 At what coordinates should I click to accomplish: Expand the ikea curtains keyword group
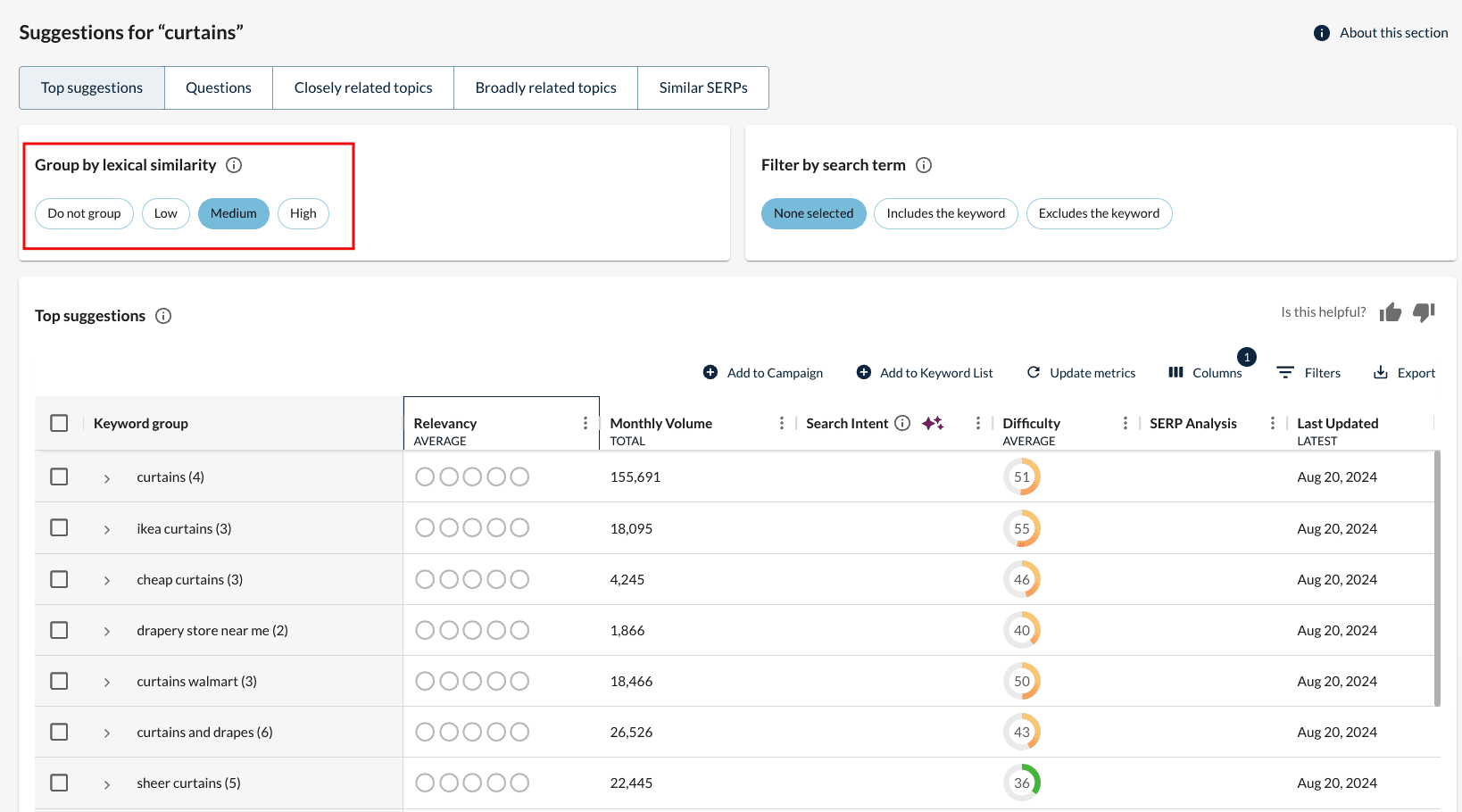[106, 527]
